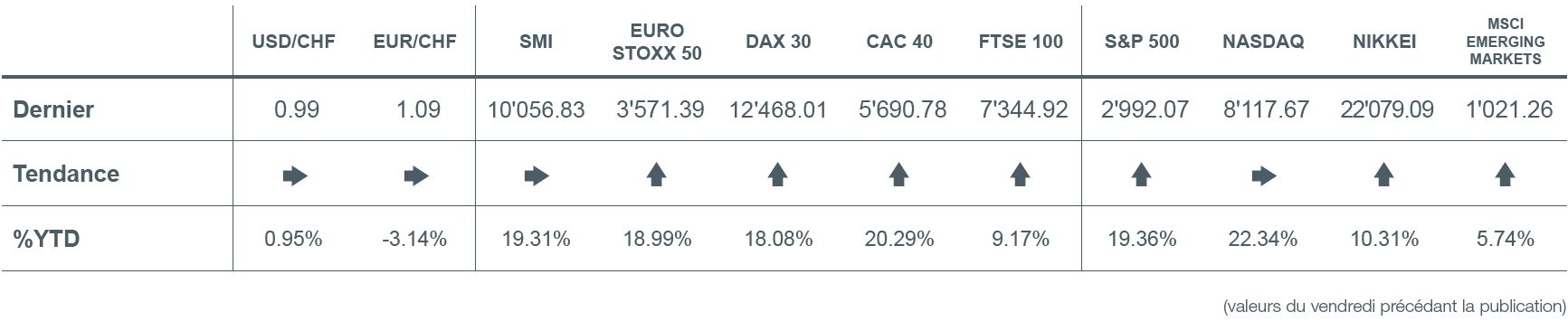Screen dimensions: 1568x331
Task: Select the NASDAQ last value 8'117.67
Action: (x=1266, y=109)
